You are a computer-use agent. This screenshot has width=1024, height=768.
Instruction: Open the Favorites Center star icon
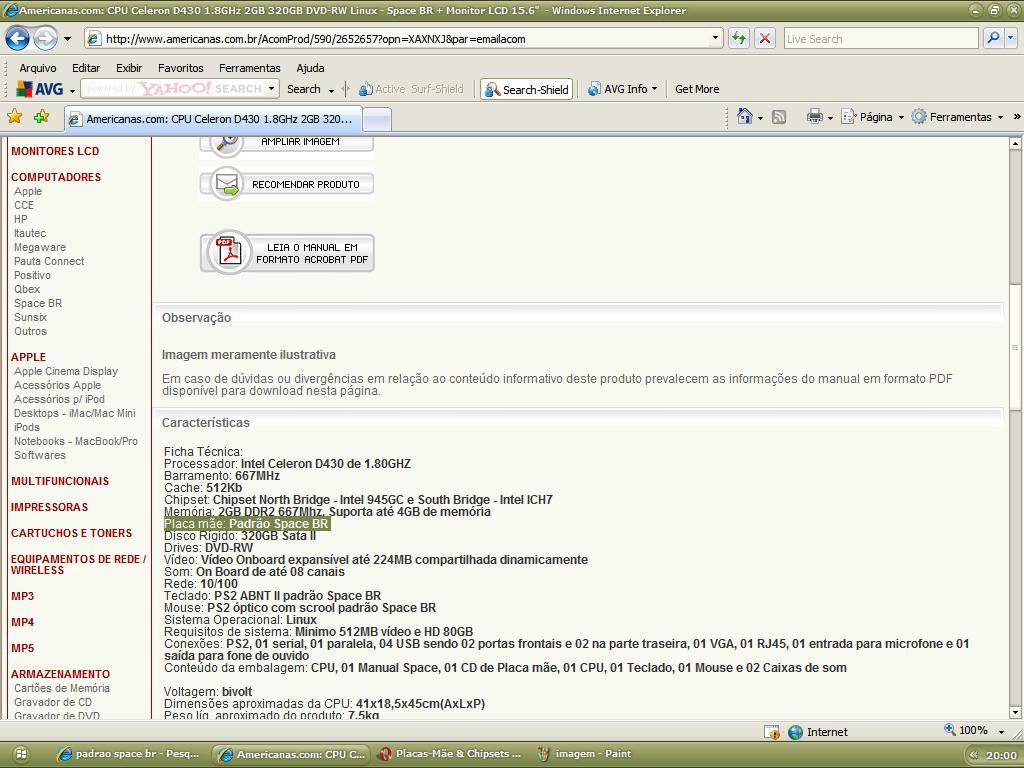[x=14, y=117]
